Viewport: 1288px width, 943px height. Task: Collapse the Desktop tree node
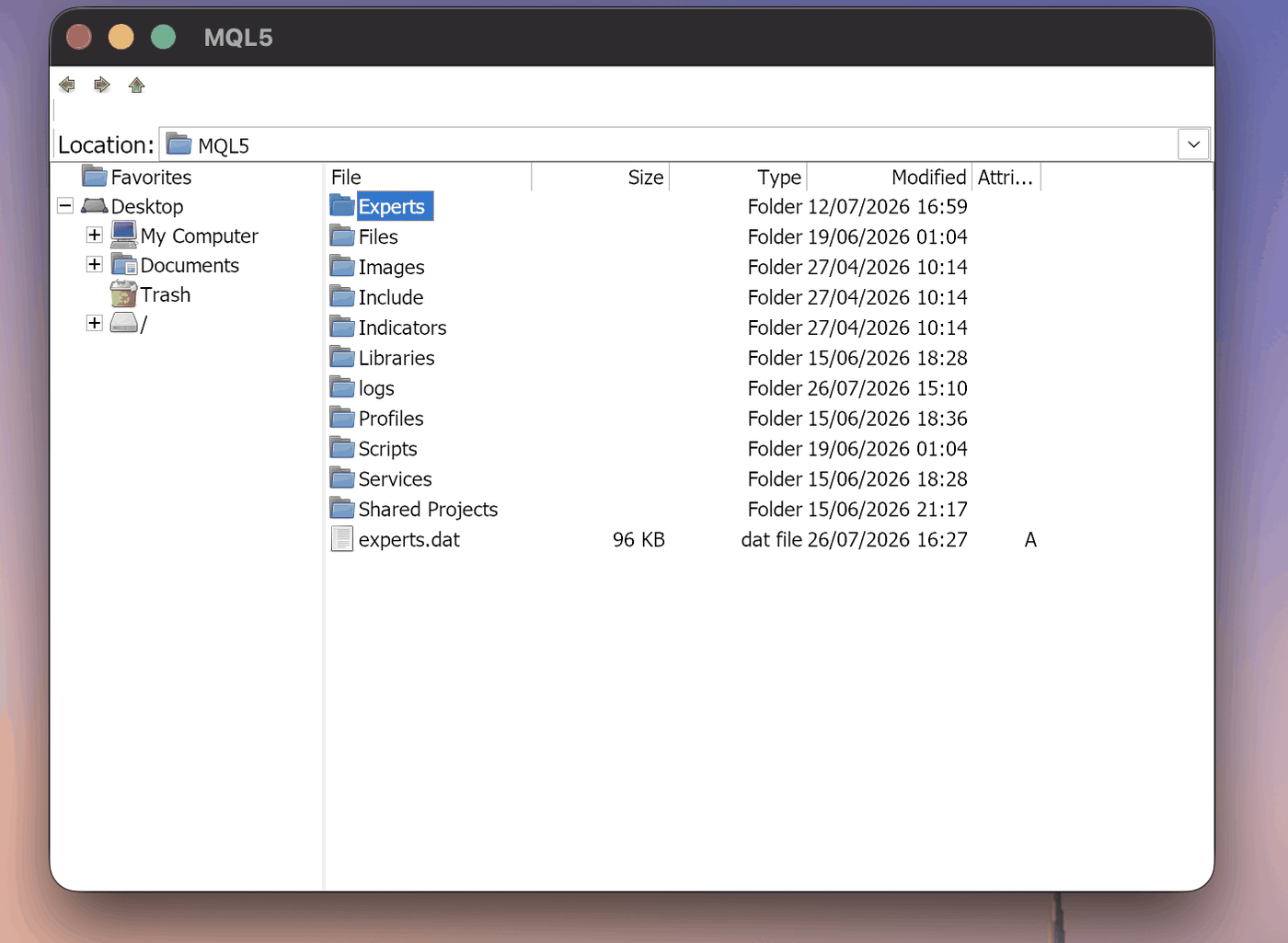(x=65, y=205)
